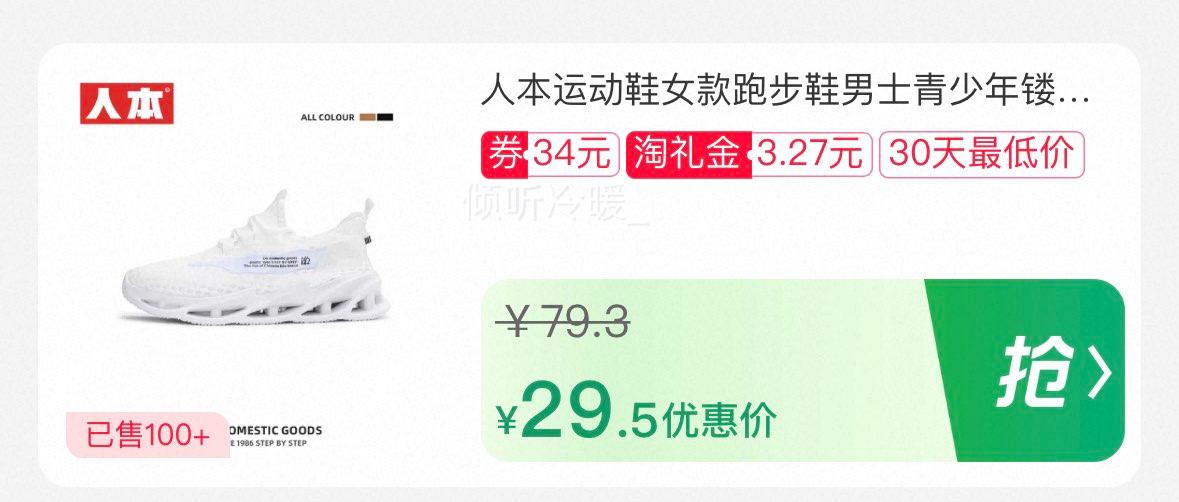Tap the 34元 coupon amount

pos(572,155)
